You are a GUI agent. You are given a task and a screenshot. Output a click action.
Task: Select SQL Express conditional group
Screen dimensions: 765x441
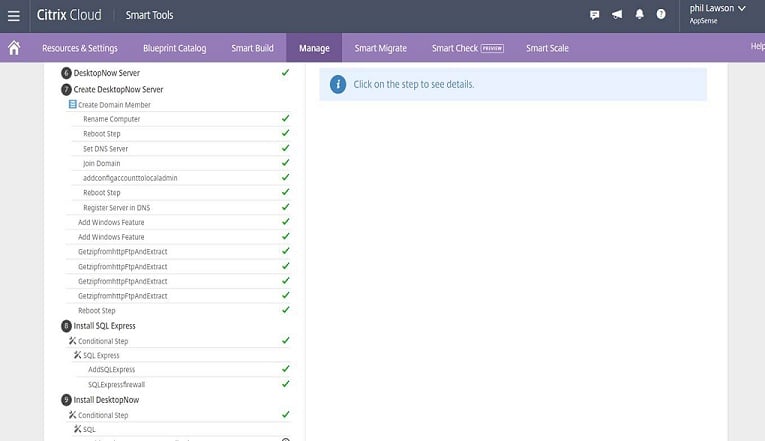point(101,356)
